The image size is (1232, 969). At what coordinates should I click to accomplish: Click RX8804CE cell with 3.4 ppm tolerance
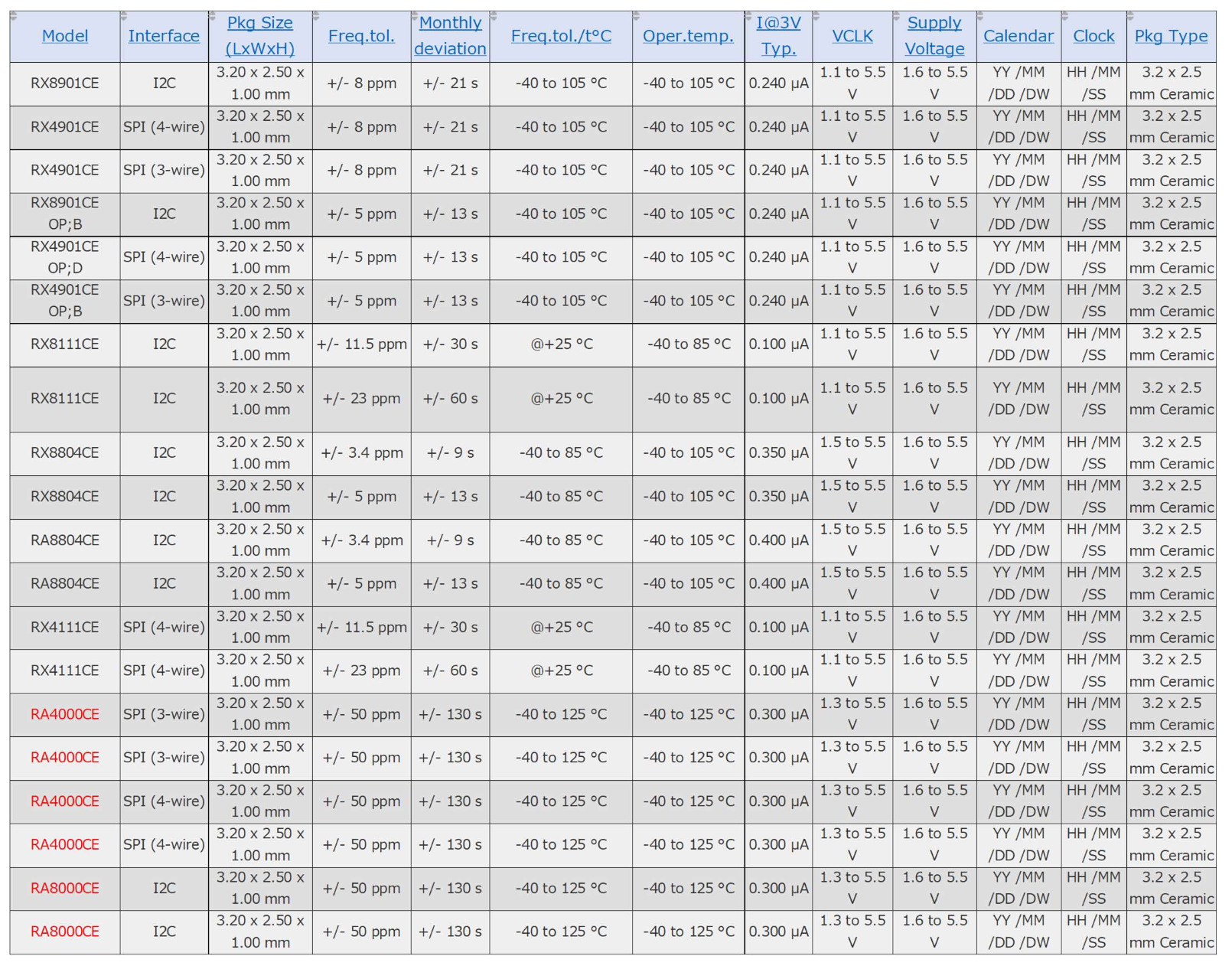click(x=65, y=453)
